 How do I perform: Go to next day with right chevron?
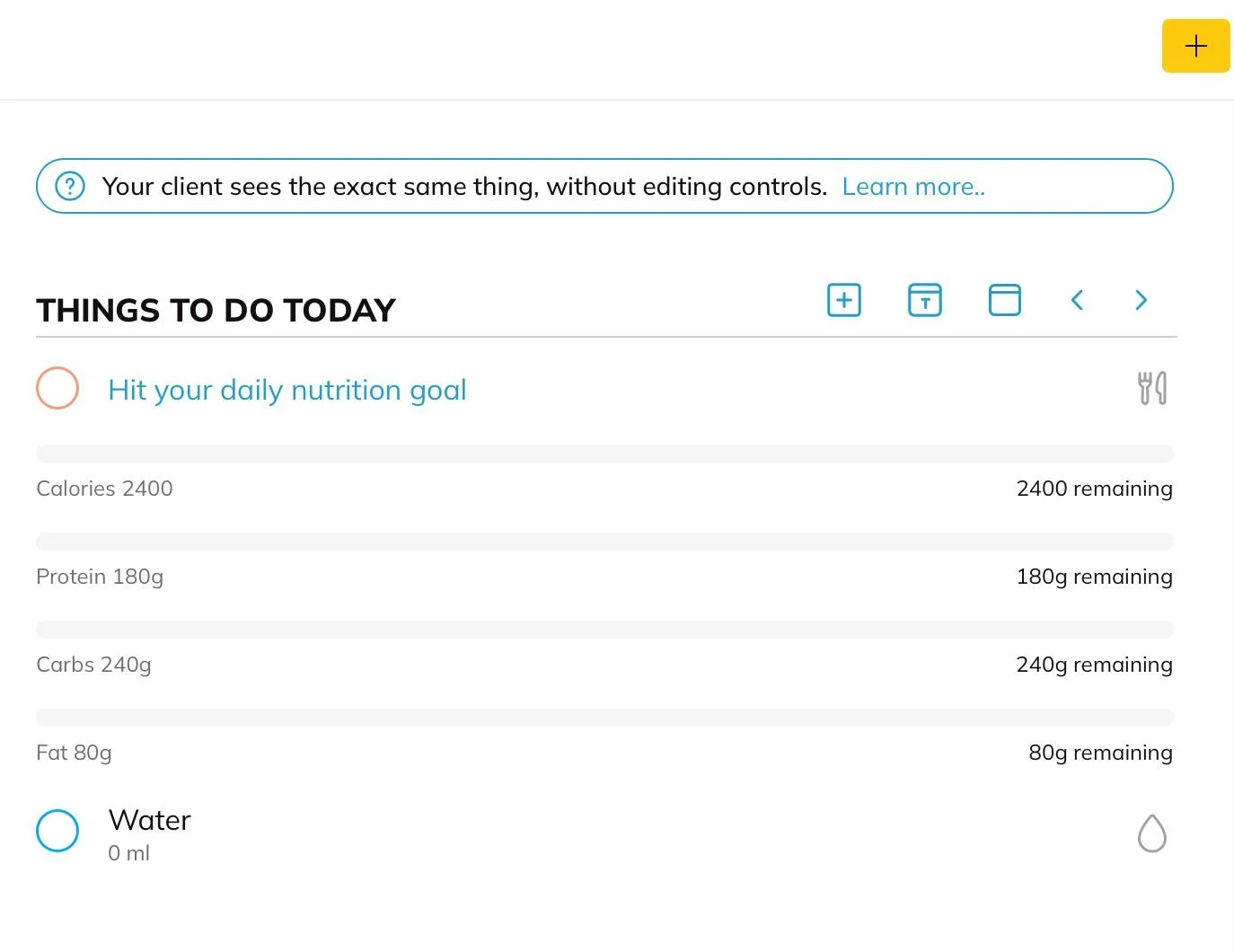pyautogui.click(x=1141, y=300)
